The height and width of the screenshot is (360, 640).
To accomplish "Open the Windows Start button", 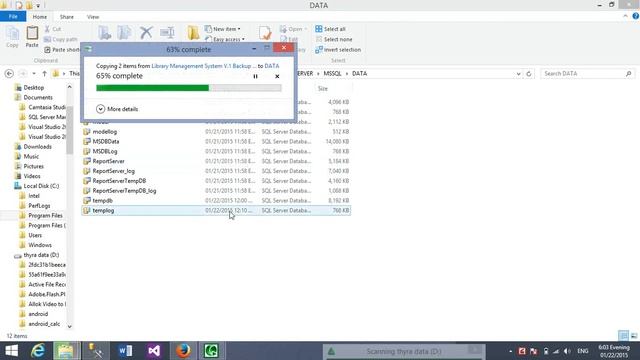I will (11, 351).
